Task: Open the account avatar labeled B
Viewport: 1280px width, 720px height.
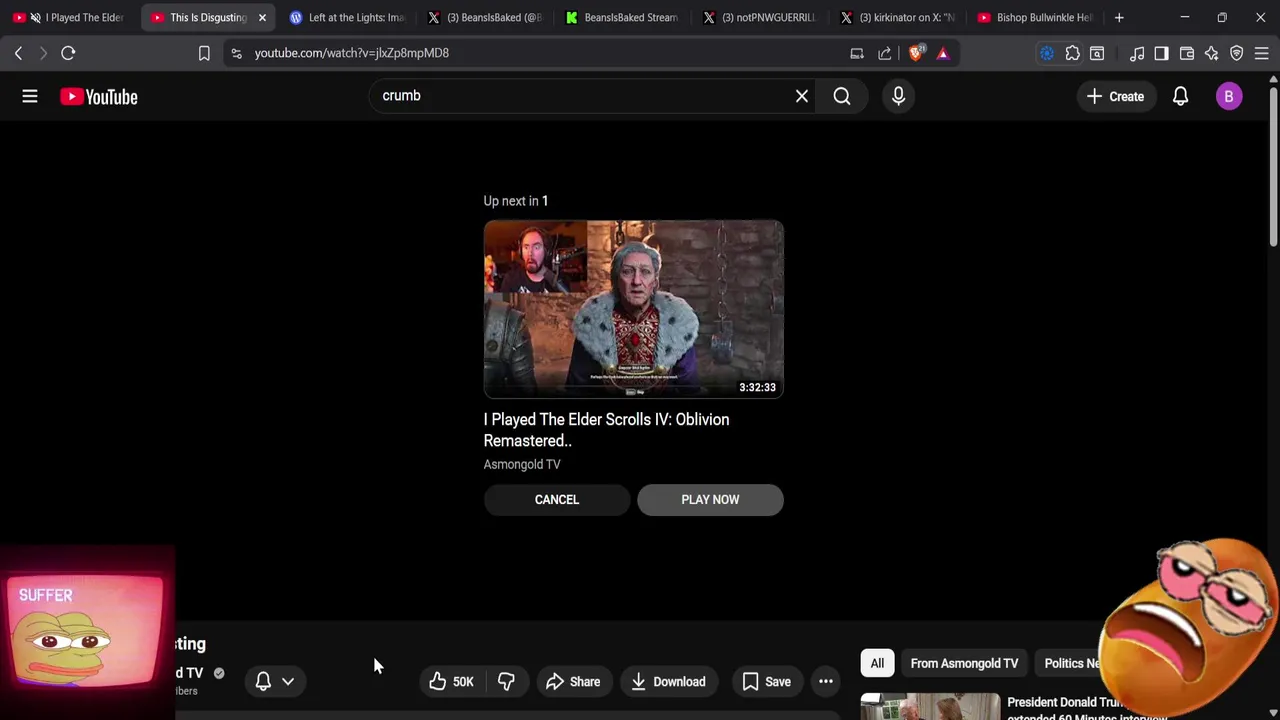Action: click(1229, 96)
